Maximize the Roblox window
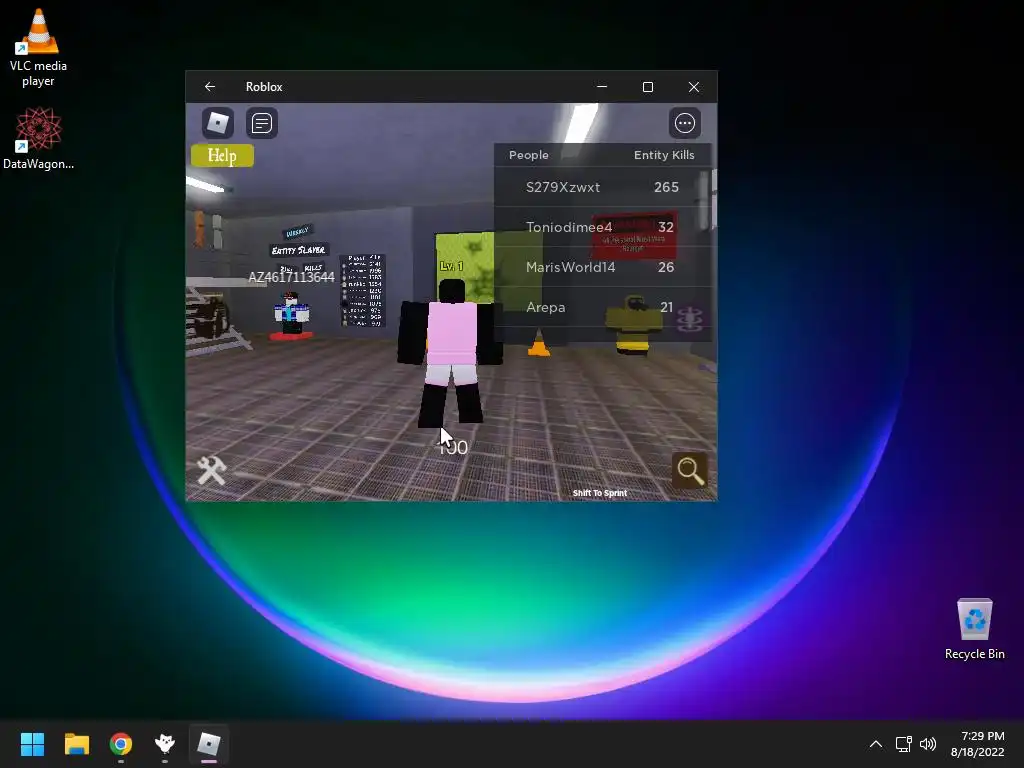Screen dimensions: 1024x768 coord(648,87)
